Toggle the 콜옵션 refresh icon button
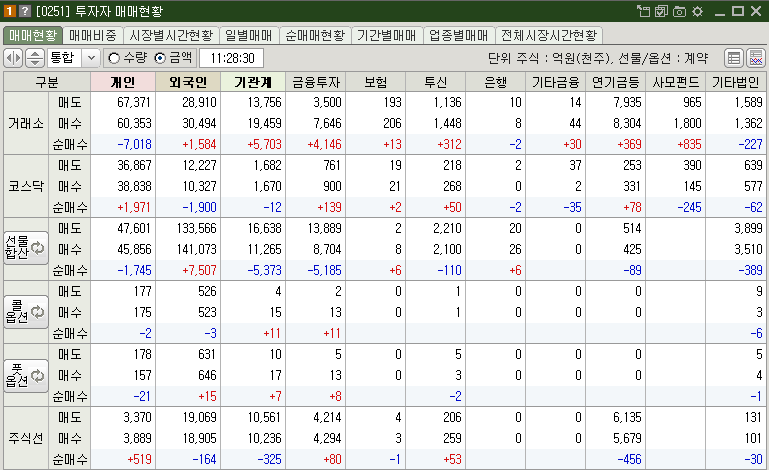This screenshot has height=470, width=769. pyautogui.click(x=26, y=312)
